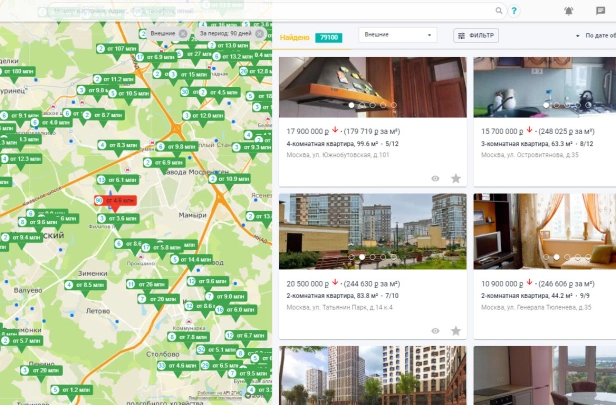The height and width of the screenshot is (405, 616).
Task: Select second photo dot on kitchen hood image
Action: coord(362,105)
